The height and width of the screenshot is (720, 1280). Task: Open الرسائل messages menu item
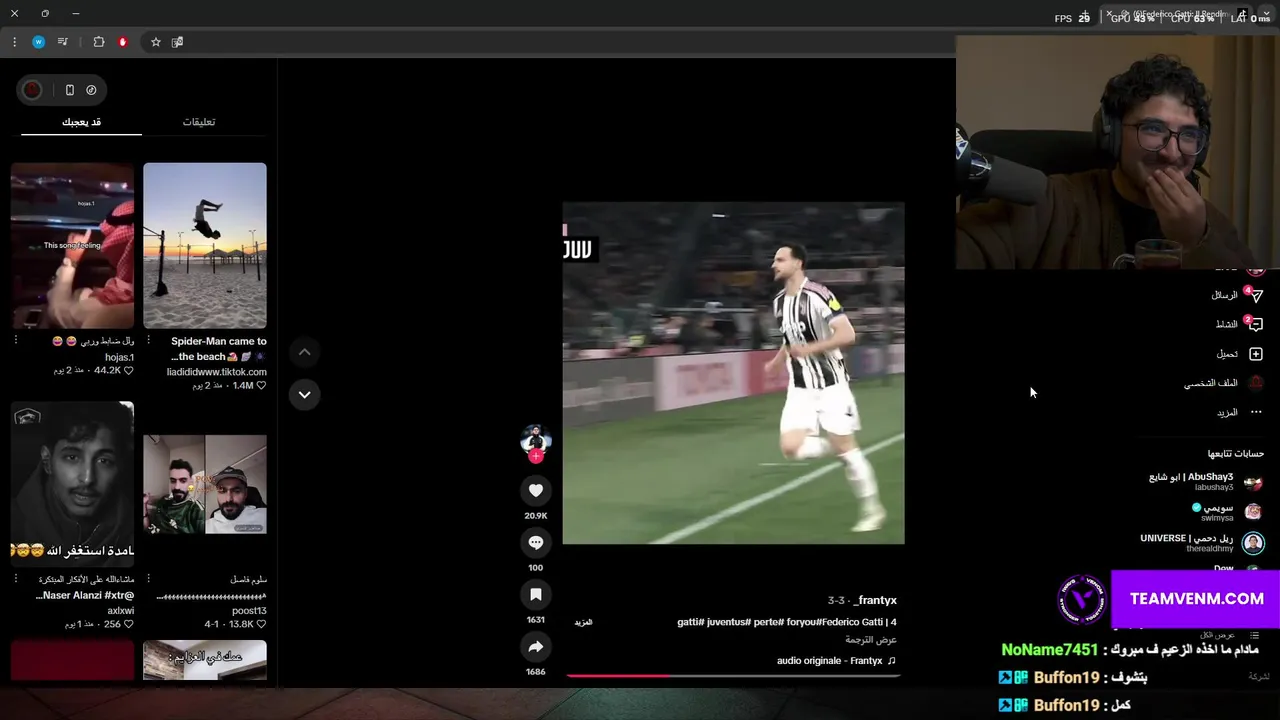click(x=1225, y=296)
